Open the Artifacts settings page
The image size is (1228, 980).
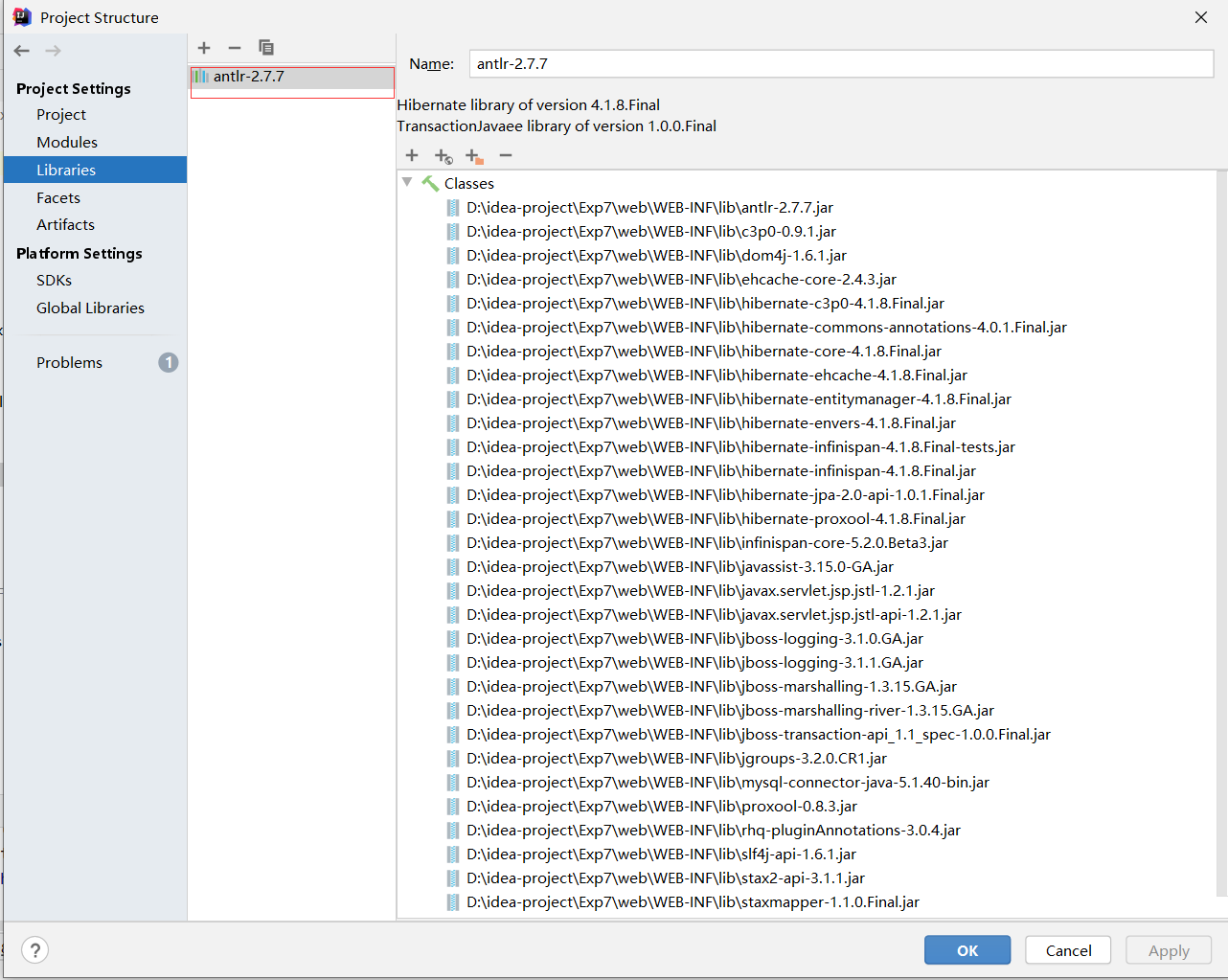click(x=65, y=225)
